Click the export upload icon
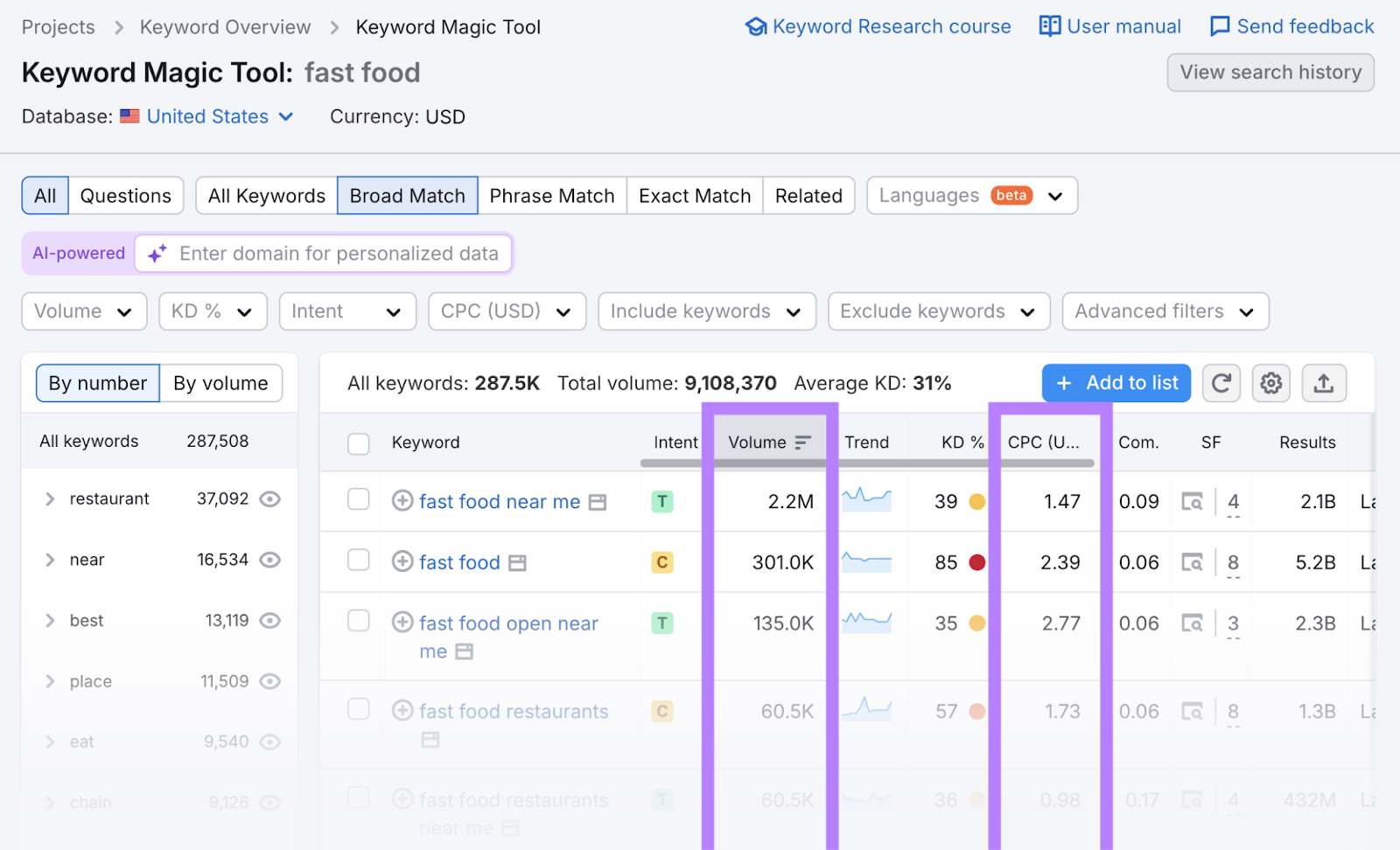The width and height of the screenshot is (1400, 850). point(1323,383)
